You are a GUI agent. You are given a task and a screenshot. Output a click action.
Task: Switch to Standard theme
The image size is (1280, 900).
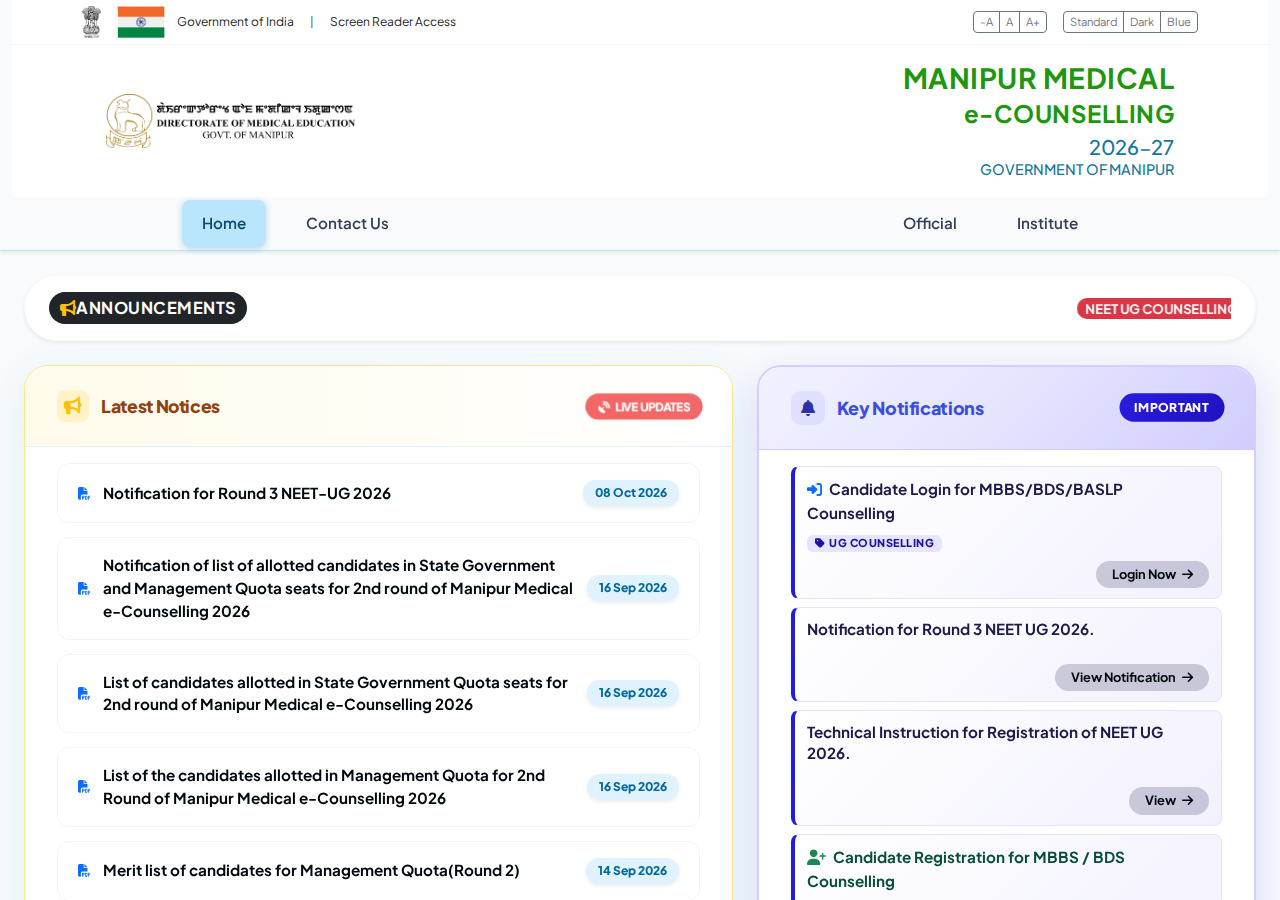point(1094,22)
